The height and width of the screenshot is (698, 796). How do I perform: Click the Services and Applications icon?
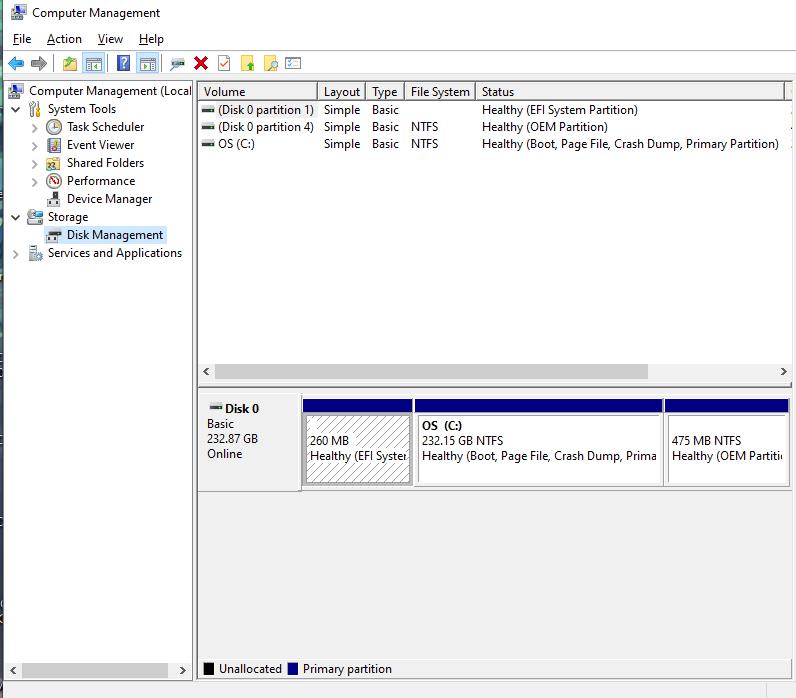(35, 253)
